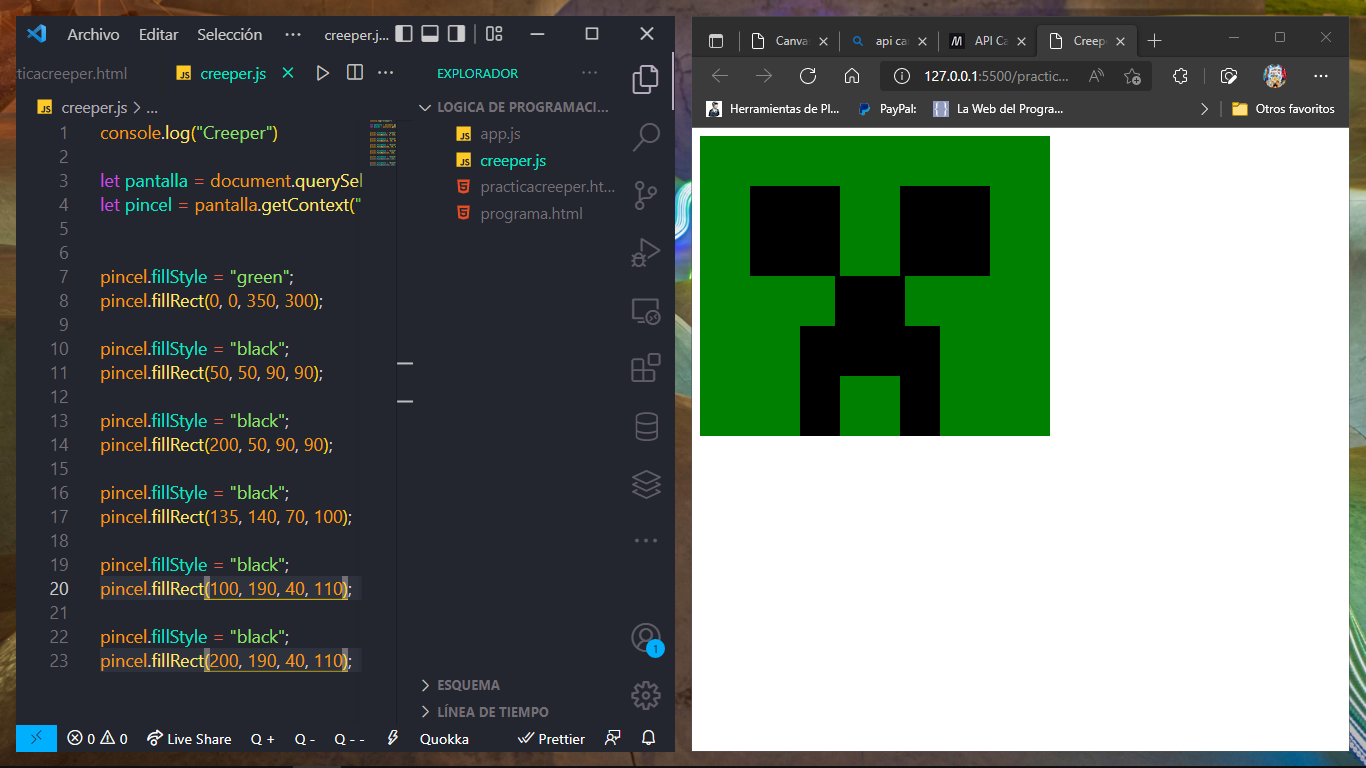This screenshot has width=1366, height=768.
Task: Close the creeper.js editor tab
Action: pos(288,73)
